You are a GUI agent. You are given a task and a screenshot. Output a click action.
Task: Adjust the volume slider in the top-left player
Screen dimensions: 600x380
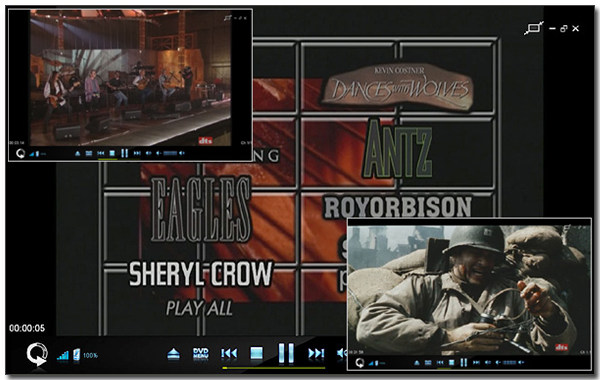(x=170, y=153)
